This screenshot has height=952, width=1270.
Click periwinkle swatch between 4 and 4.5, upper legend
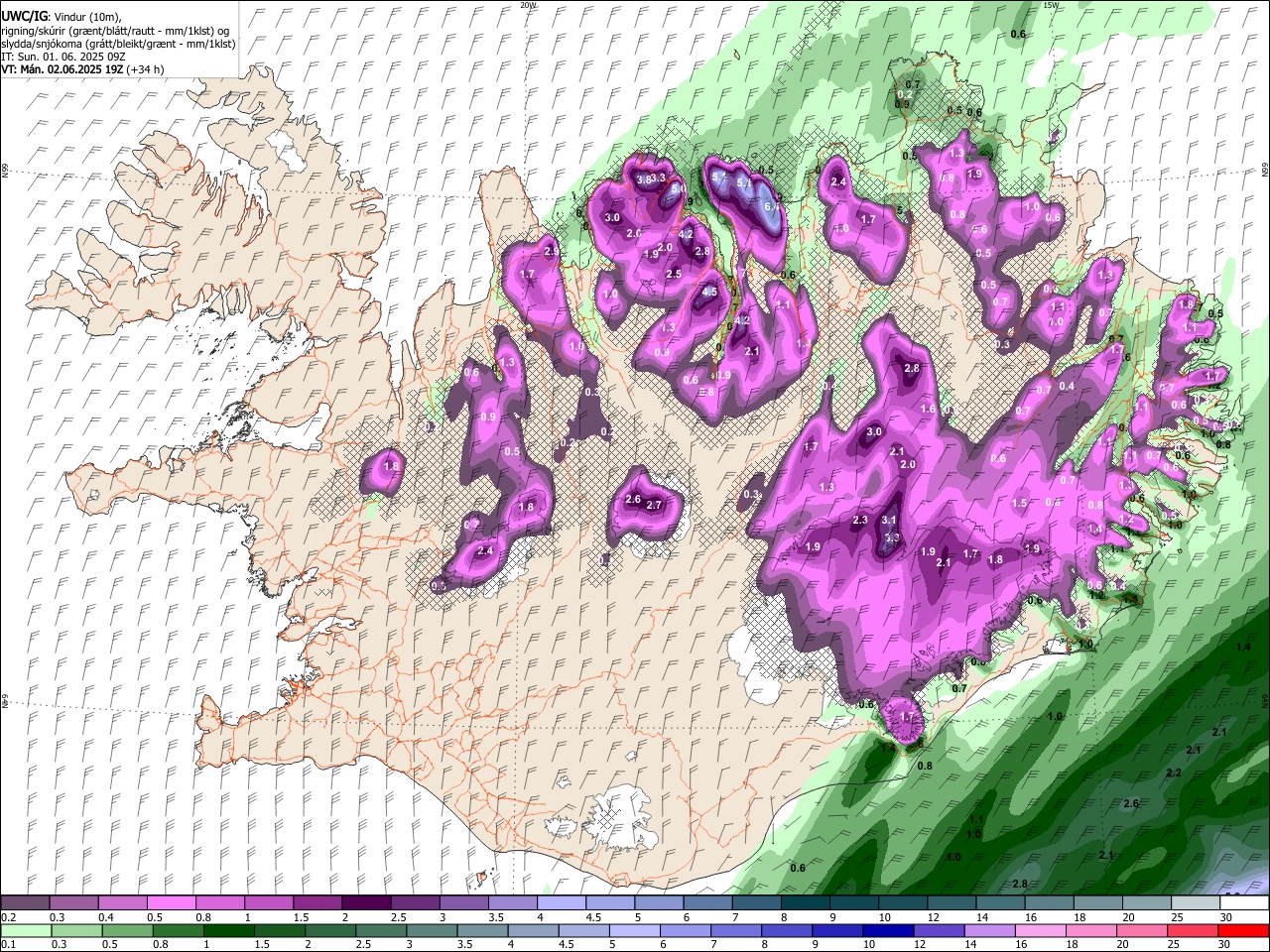560,903
